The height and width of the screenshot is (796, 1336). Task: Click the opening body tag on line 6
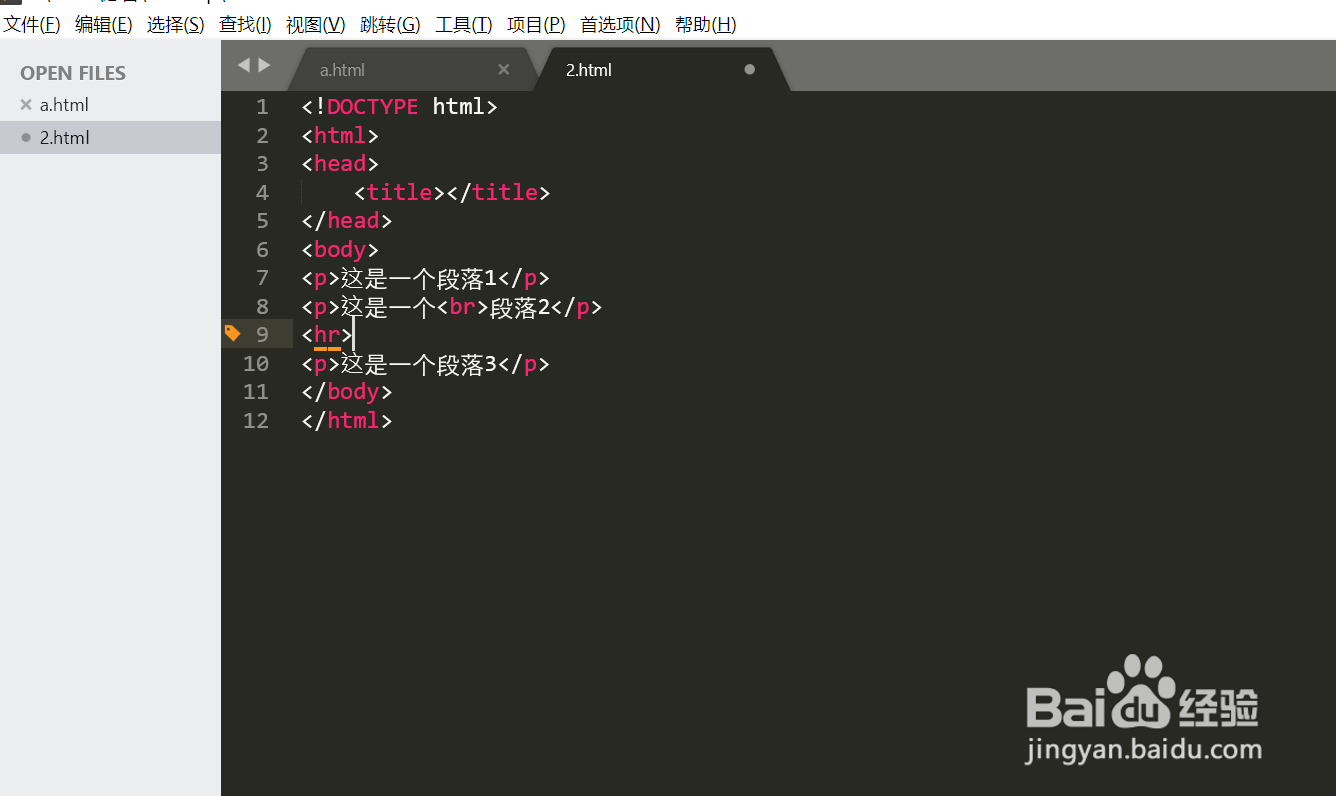(x=340, y=249)
